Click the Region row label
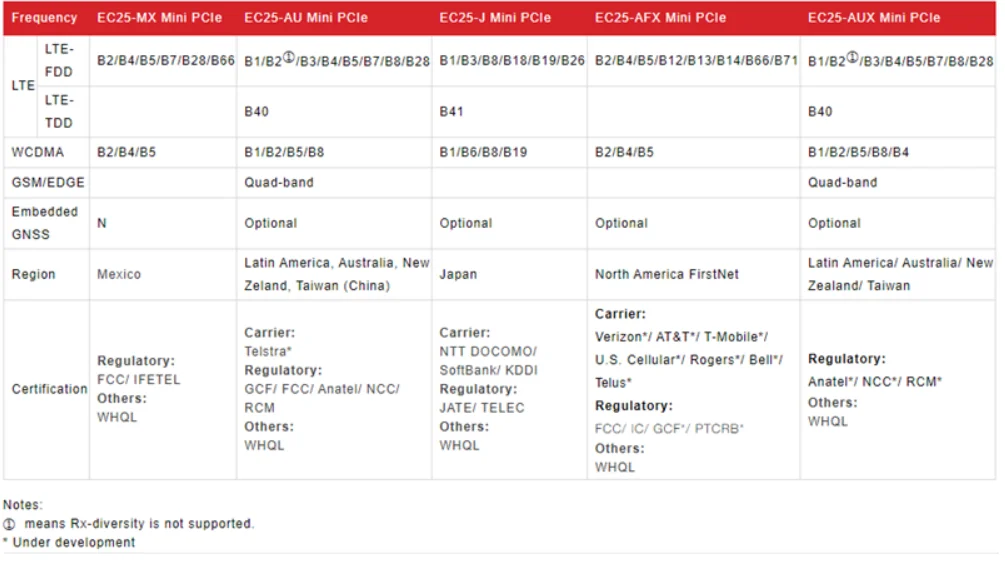The width and height of the screenshot is (1005, 572). (x=33, y=274)
